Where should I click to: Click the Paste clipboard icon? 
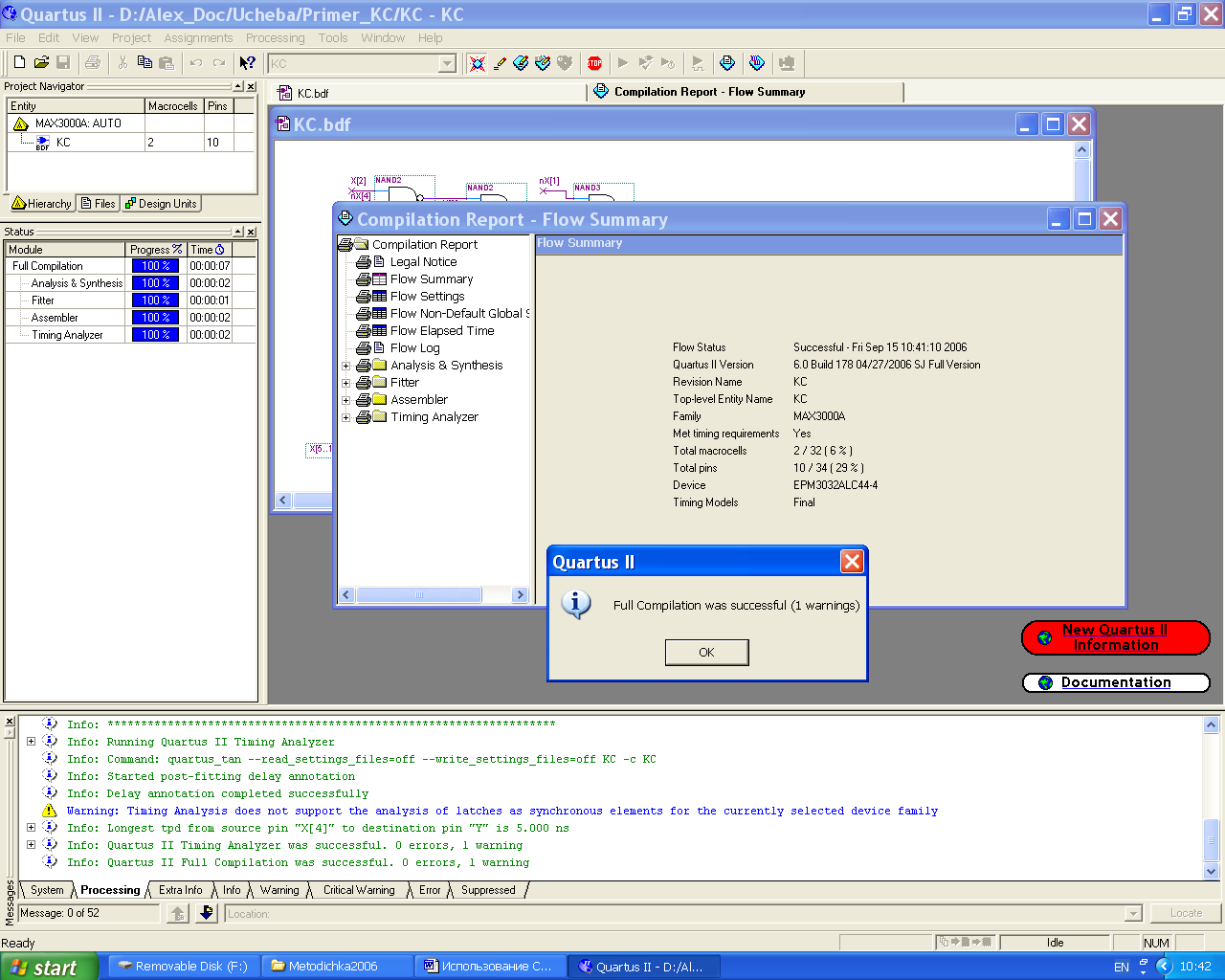click(167, 62)
